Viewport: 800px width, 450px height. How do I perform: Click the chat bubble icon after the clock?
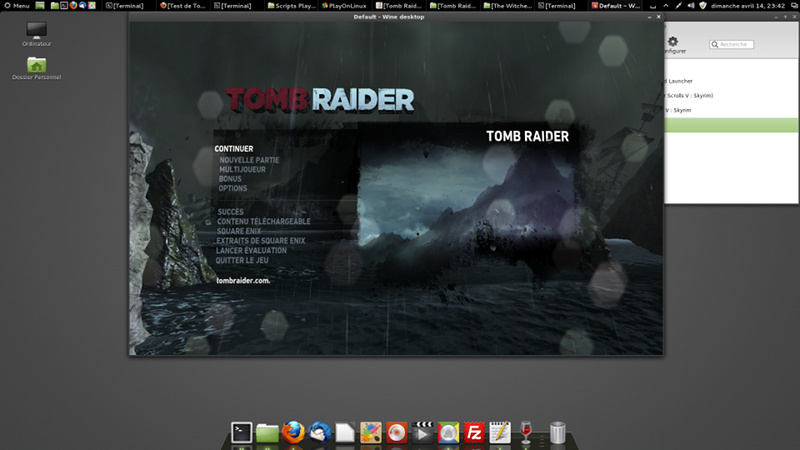coord(794,6)
